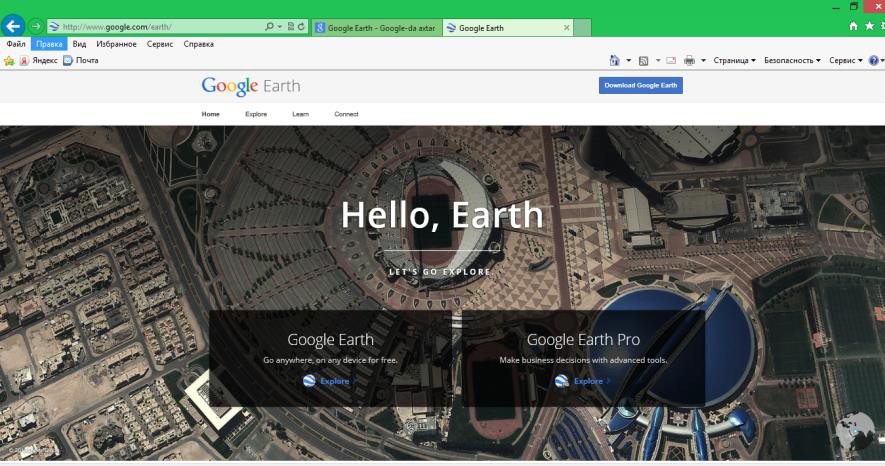Screen dimensions: 885x466
Task: Open the Почта favorites bar link
Action: (x=81, y=60)
